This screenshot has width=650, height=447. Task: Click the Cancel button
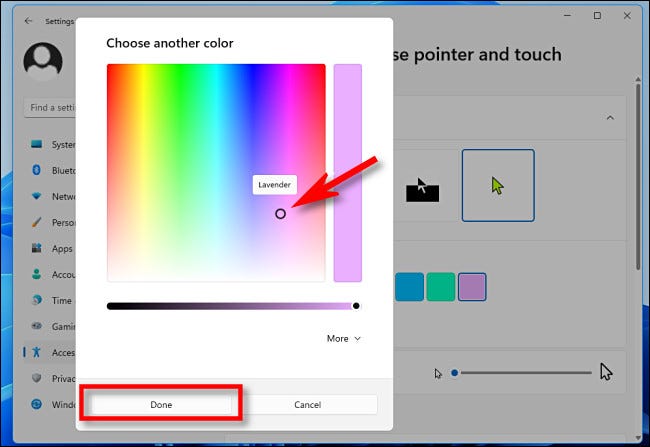pos(307,404)
